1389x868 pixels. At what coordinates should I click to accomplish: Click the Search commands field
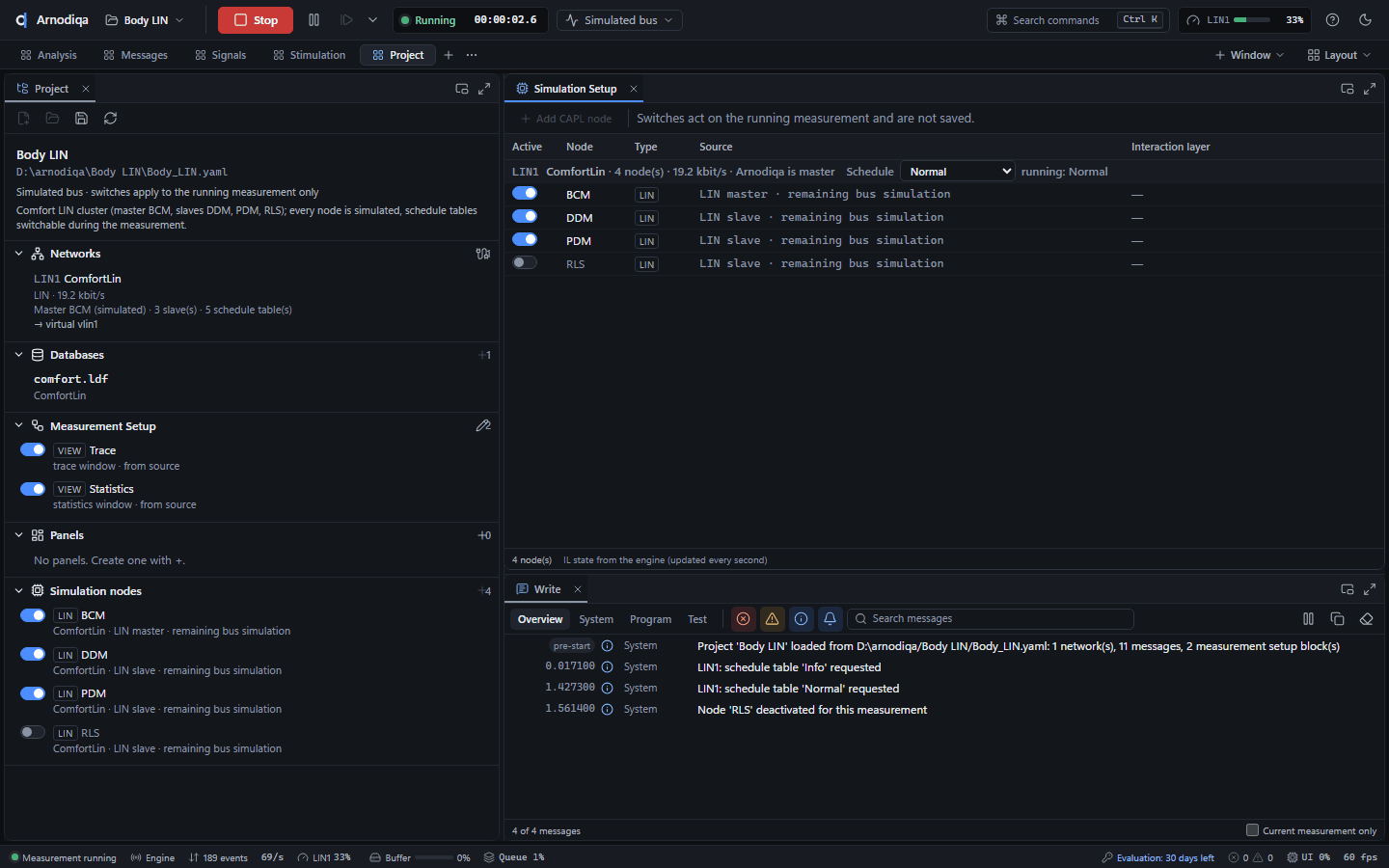point(1078,20)
